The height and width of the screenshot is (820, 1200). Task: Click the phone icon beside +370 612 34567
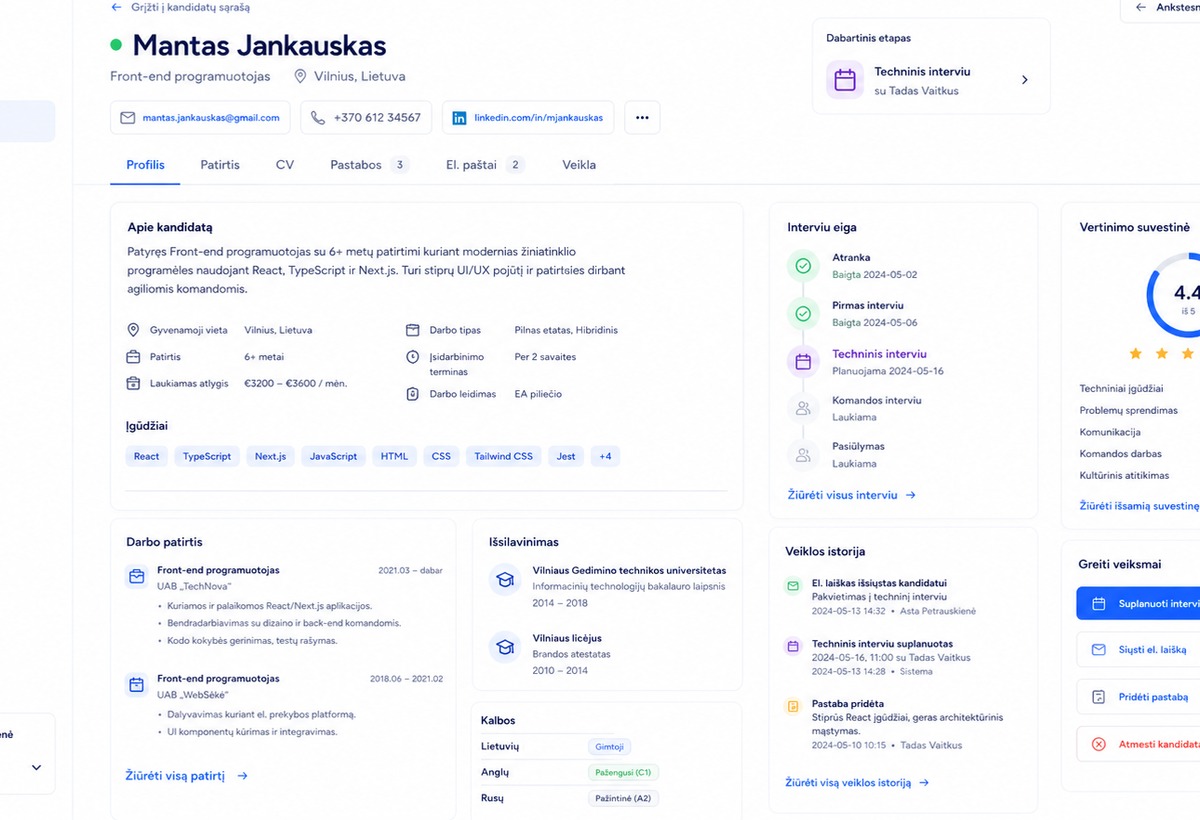[x=318, y=117]
